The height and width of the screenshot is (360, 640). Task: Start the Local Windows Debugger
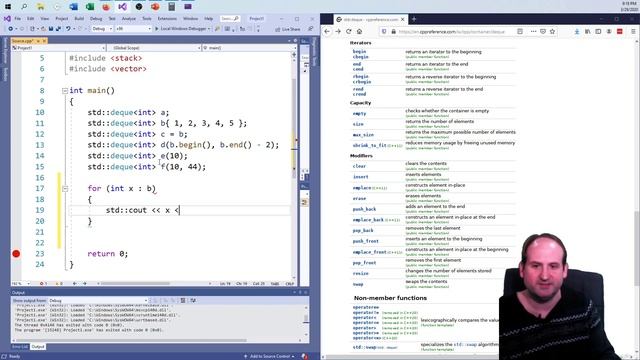182,29
